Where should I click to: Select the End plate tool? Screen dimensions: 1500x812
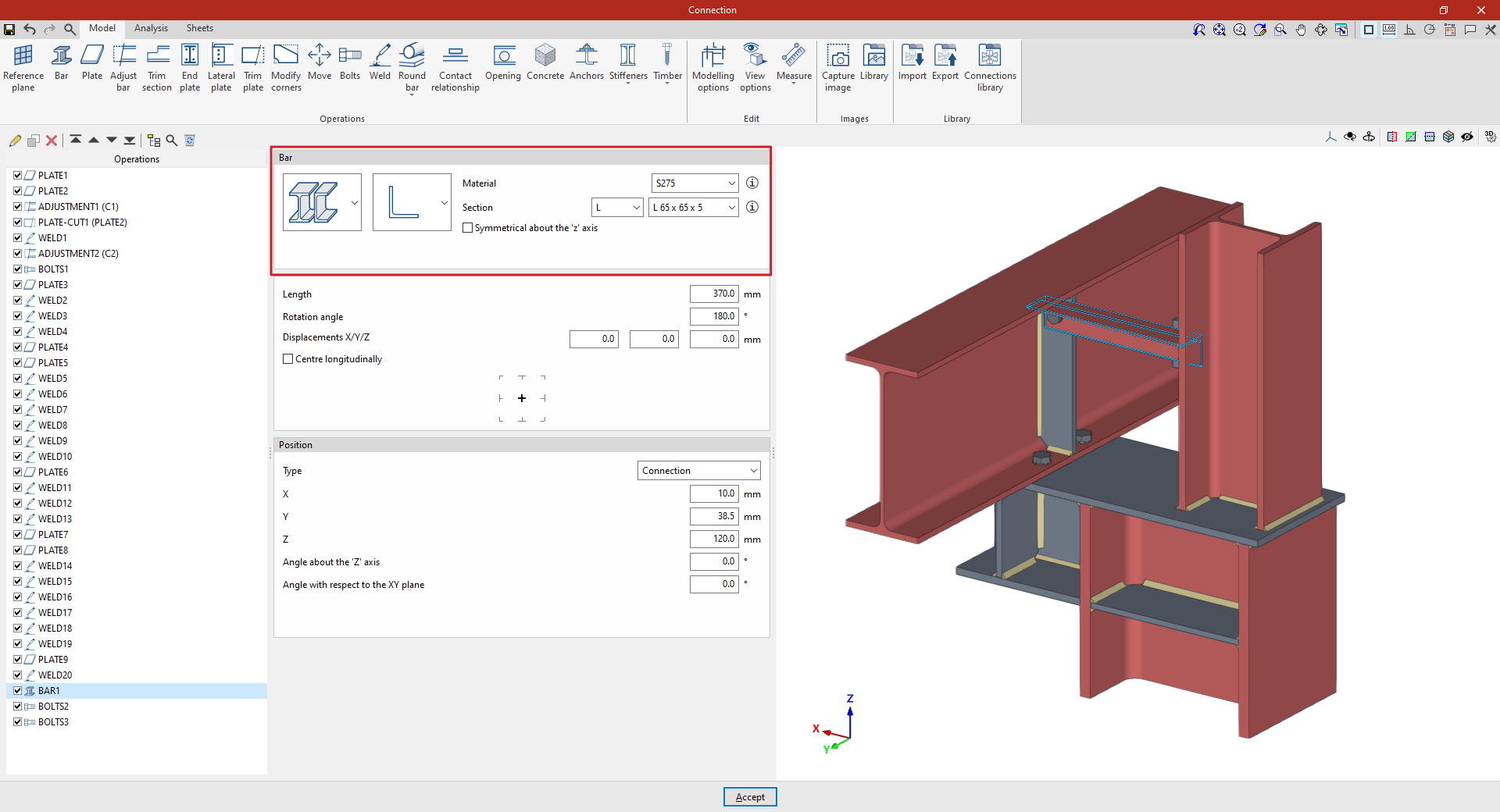[190, 66]
